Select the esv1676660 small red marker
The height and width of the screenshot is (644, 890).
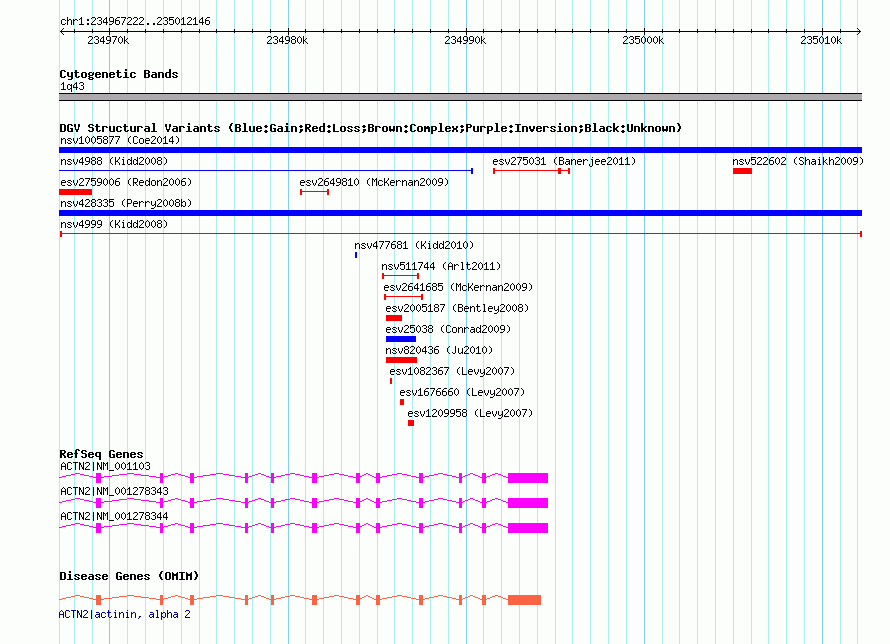(x=402, y=402)
